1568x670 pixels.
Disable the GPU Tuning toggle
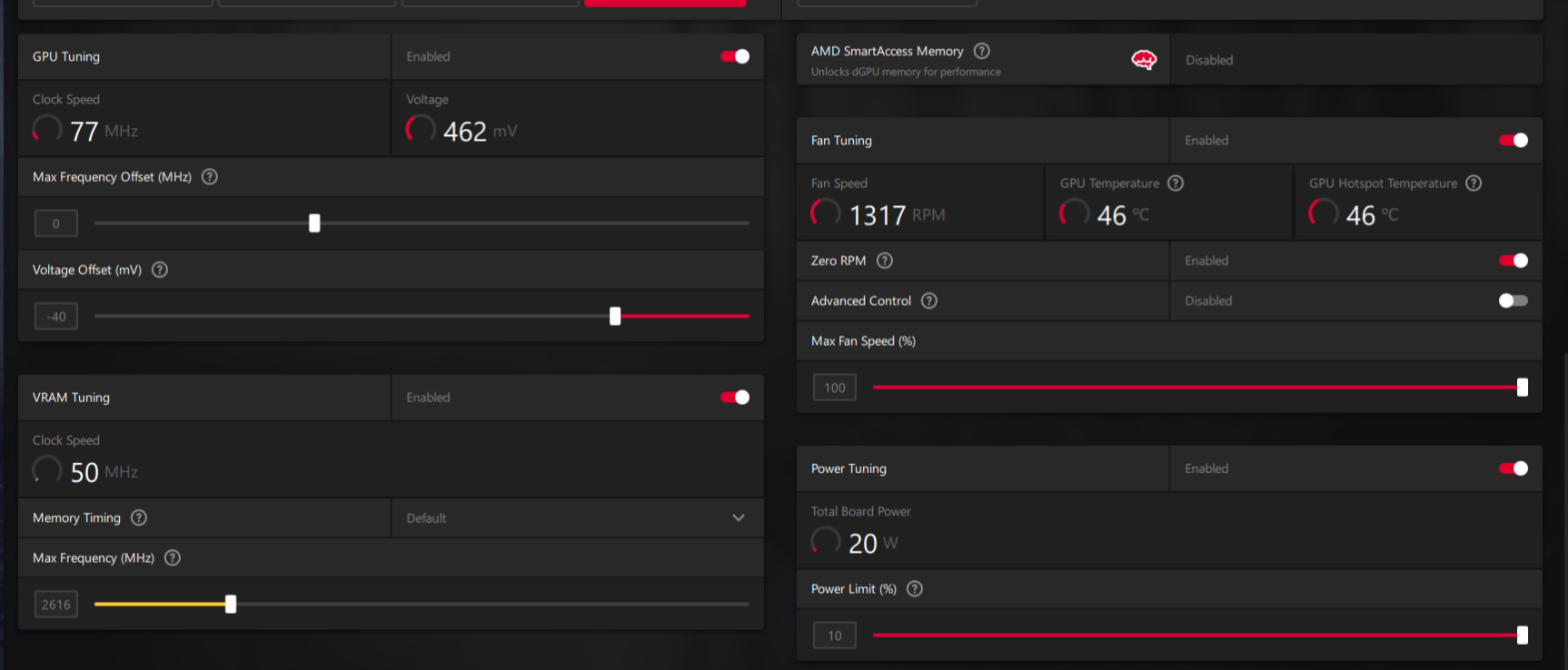coord(735,56)
